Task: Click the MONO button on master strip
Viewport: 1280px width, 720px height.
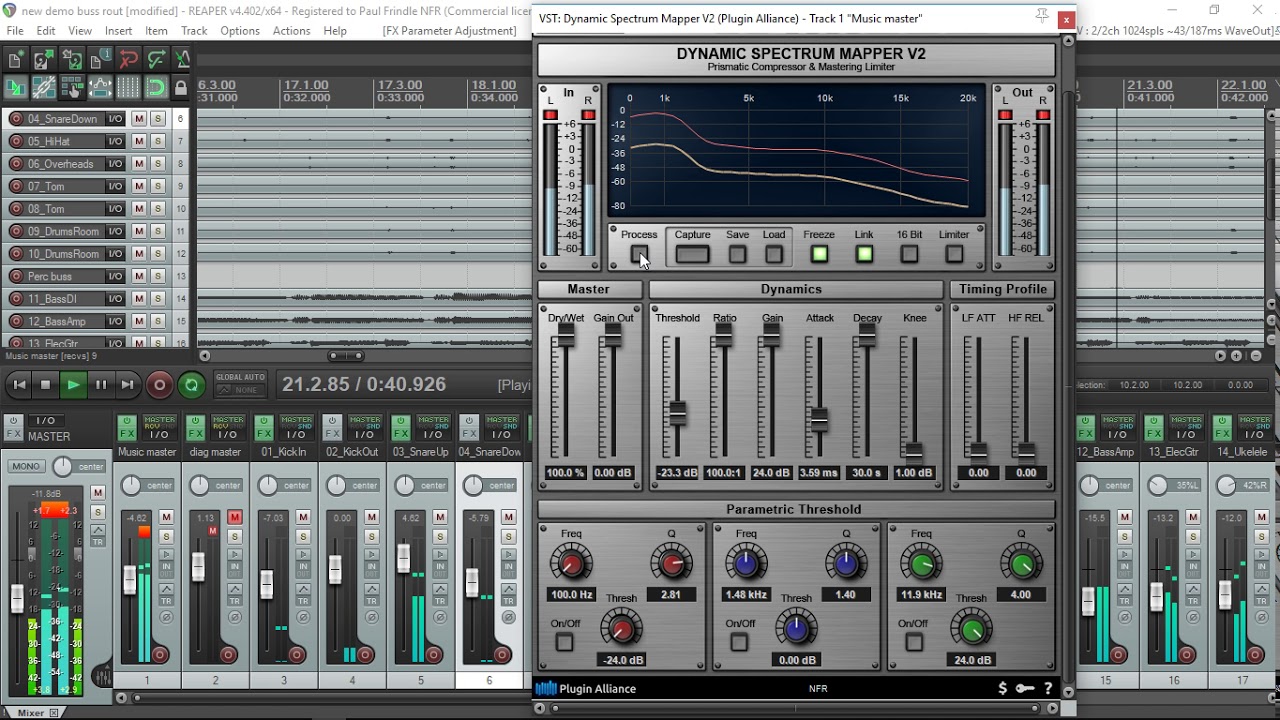Action: click(25, 466)
